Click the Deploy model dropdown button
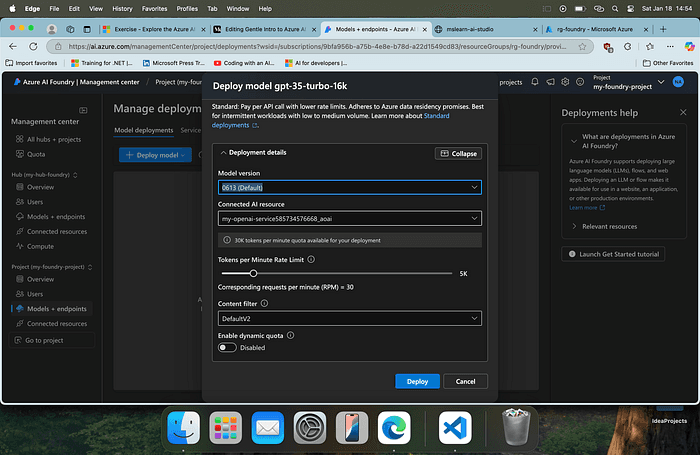The image size is (700, 455). (x=155, y=155)
